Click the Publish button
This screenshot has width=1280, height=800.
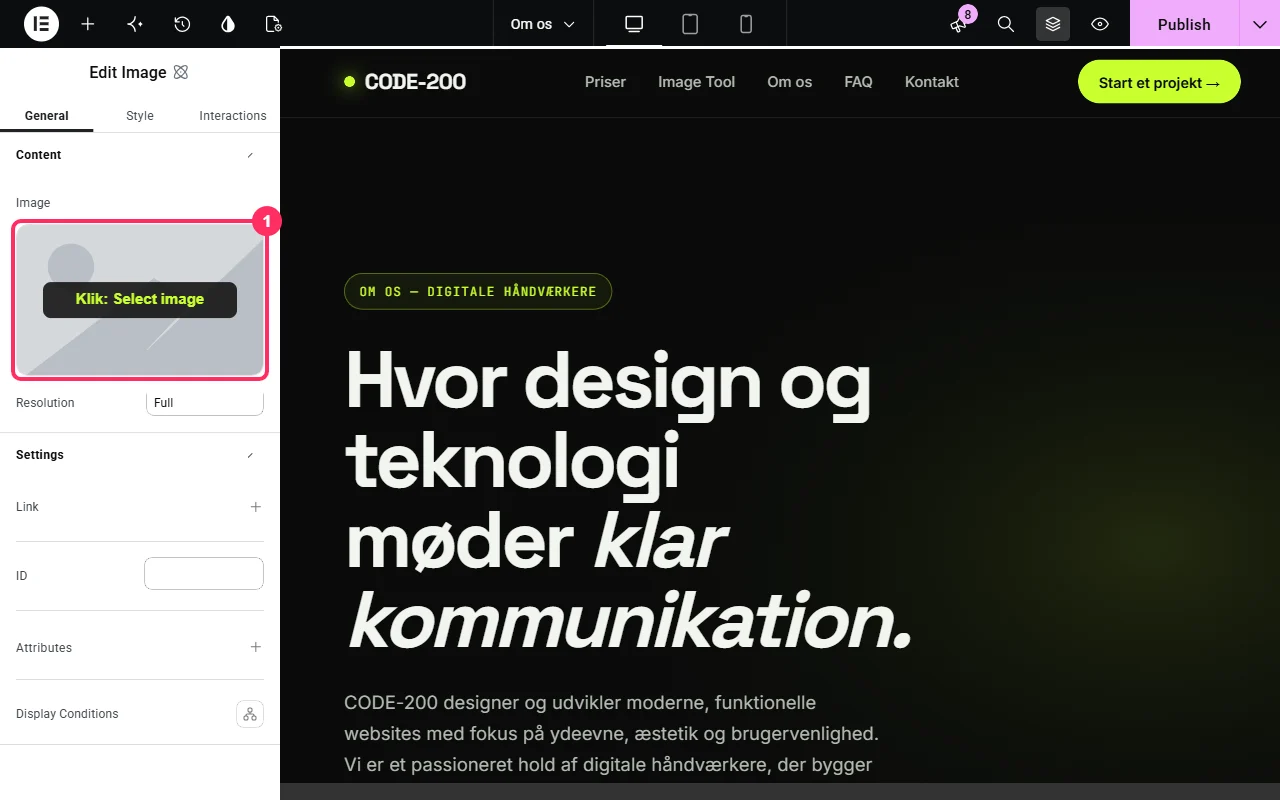click(1184, 24)
